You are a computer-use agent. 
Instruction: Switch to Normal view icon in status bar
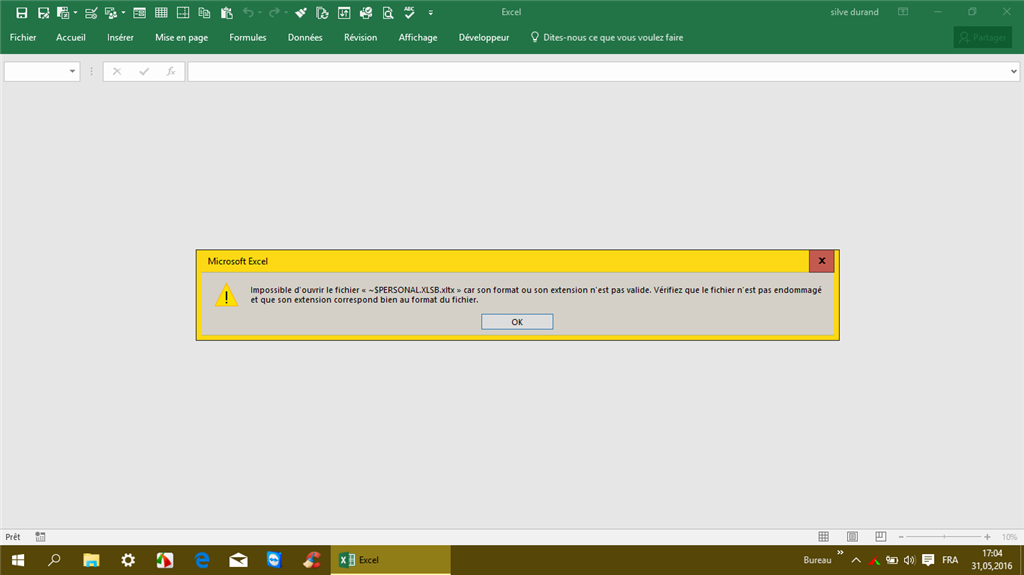[x=824, y=536]
